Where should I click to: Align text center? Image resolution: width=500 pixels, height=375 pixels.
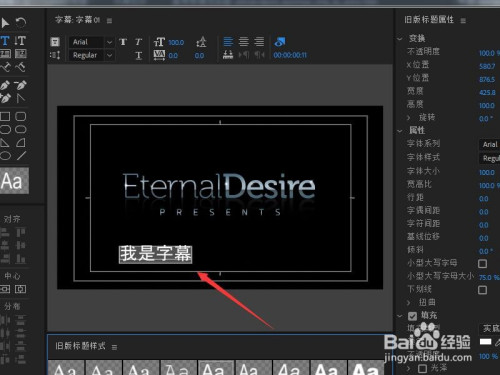point(244,42)
